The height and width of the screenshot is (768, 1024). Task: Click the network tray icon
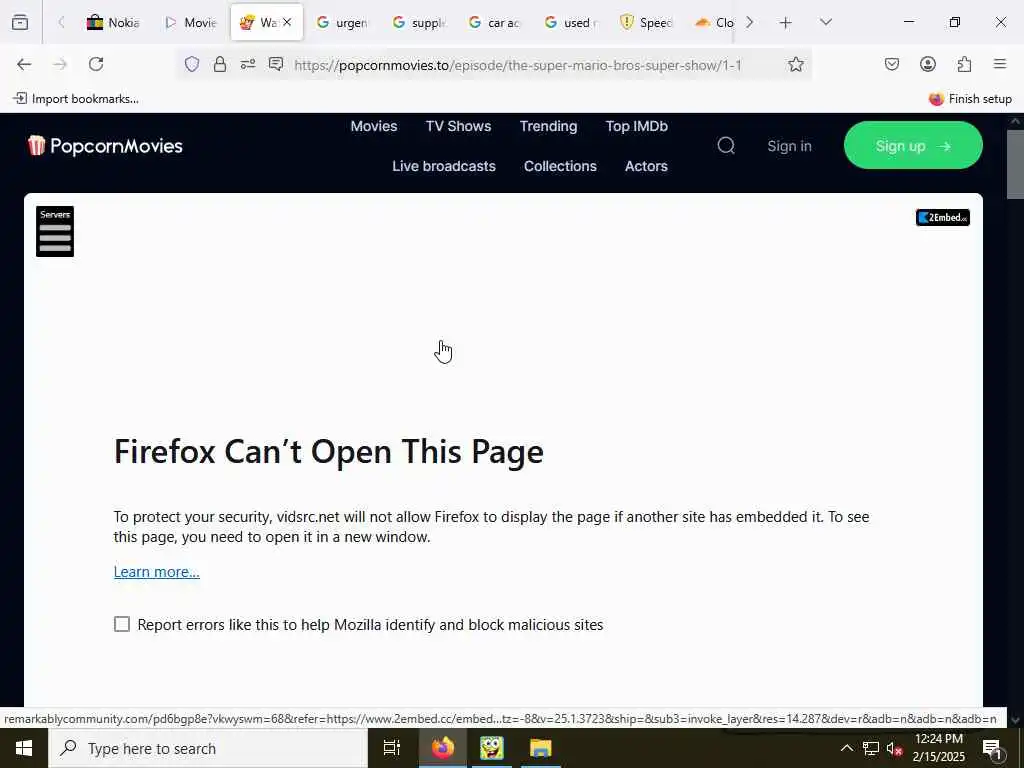pyautogui.click(x=871, y=748)
